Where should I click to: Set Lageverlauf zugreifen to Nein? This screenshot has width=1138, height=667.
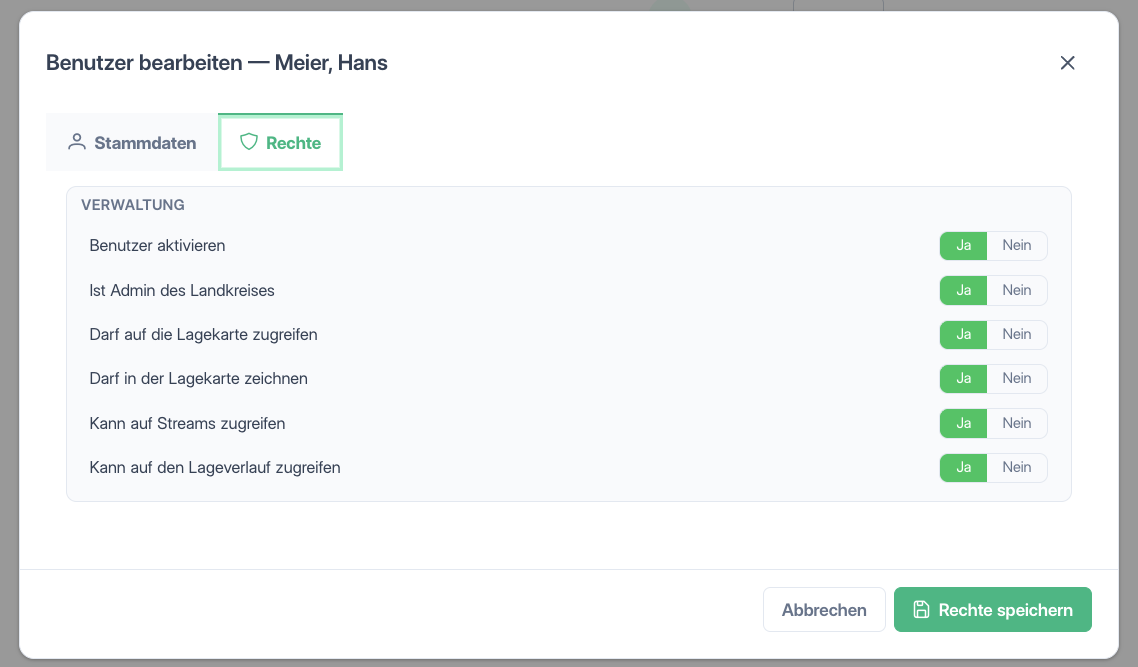click(1017, 467)
